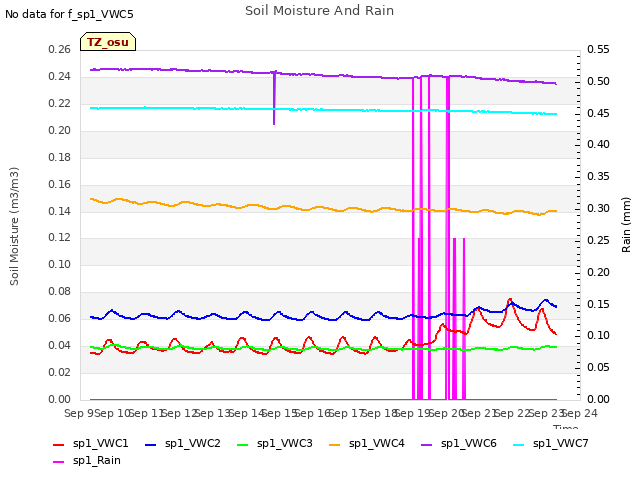Click the sp1_VWC1 legend label
Image resolution: width=640 pixels, height=480 pixels.
tap(100, 443)
